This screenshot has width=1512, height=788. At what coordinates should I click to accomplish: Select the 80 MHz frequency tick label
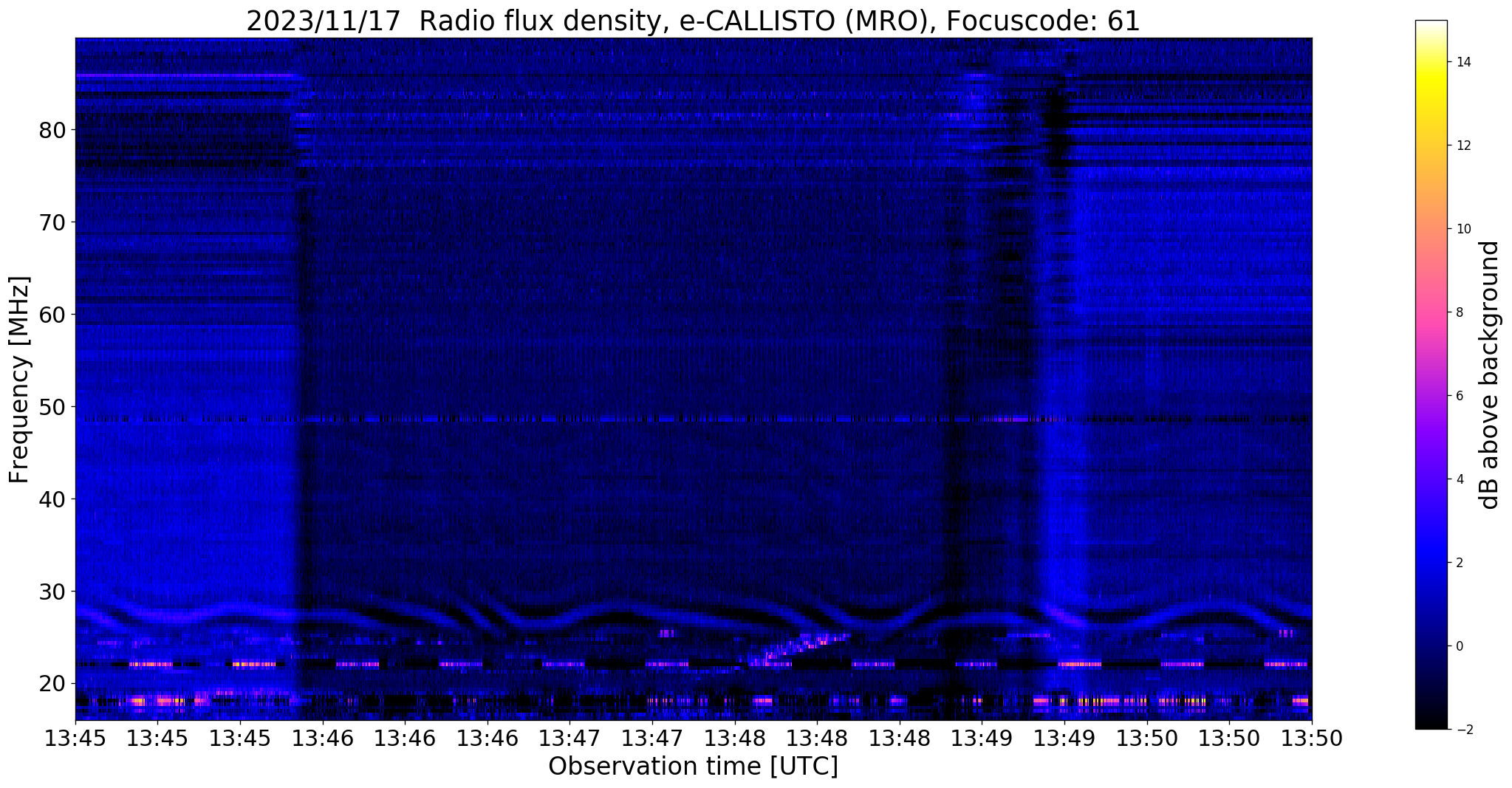[x=52, y=130]
